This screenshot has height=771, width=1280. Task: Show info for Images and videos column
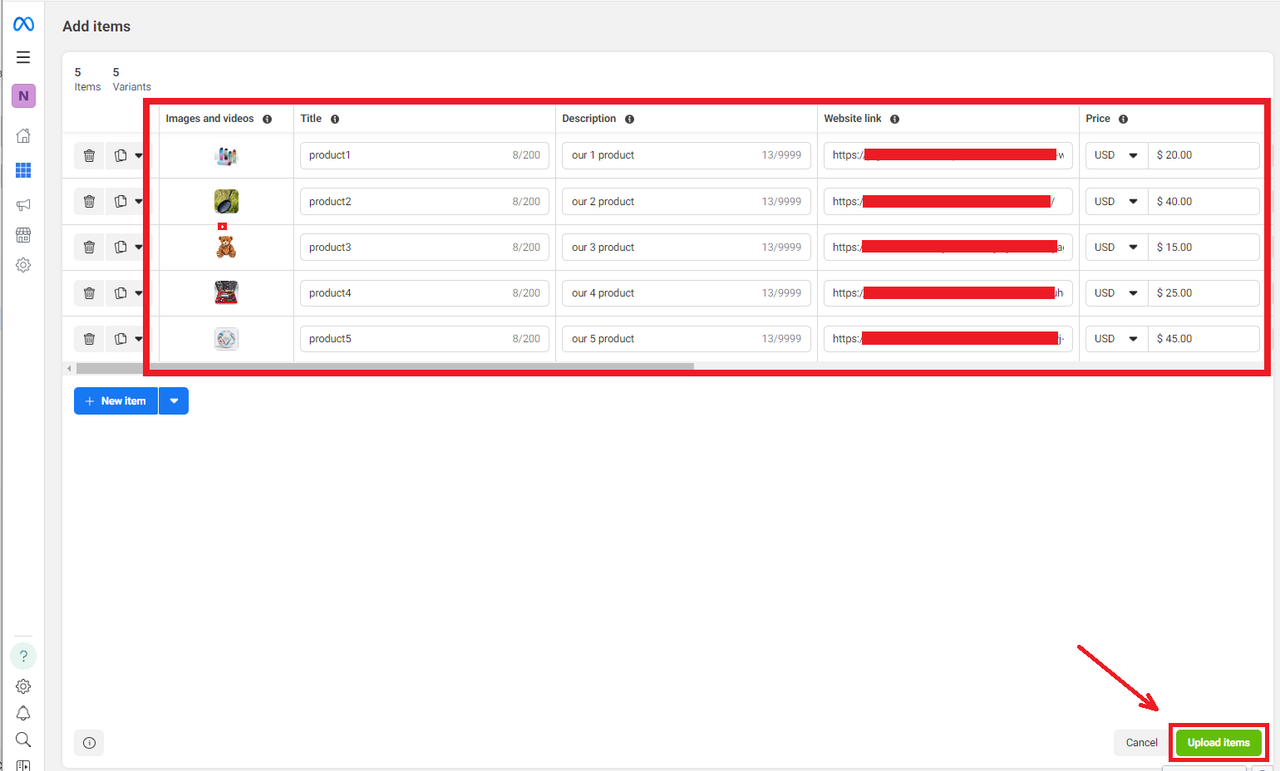click(x=267, y=119)
